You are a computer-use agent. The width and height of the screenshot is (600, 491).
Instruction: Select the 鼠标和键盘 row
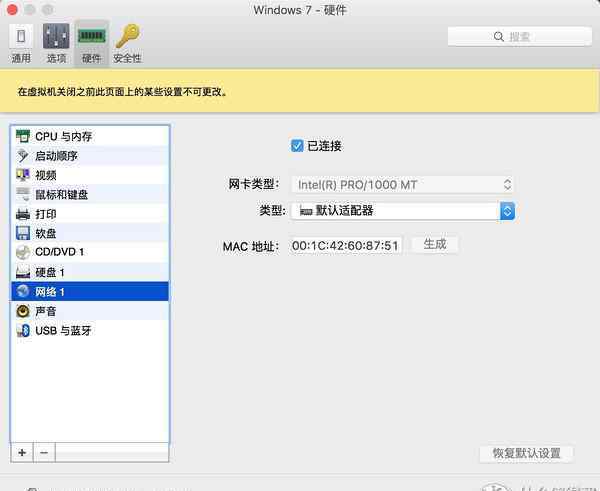[x=90, y=194]
